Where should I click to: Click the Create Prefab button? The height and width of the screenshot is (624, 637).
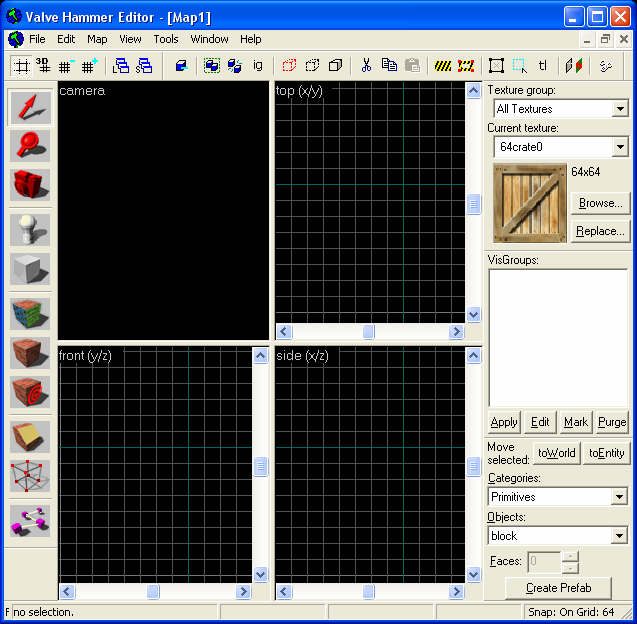coord(558,588)
